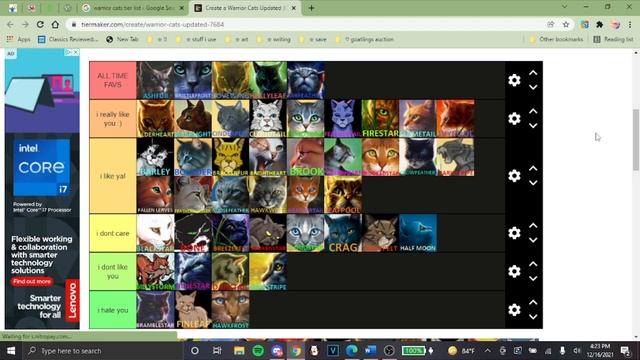Screen dimensions: 640x360
Task: Open Windows Start menu
Action: tap(11, 351)
